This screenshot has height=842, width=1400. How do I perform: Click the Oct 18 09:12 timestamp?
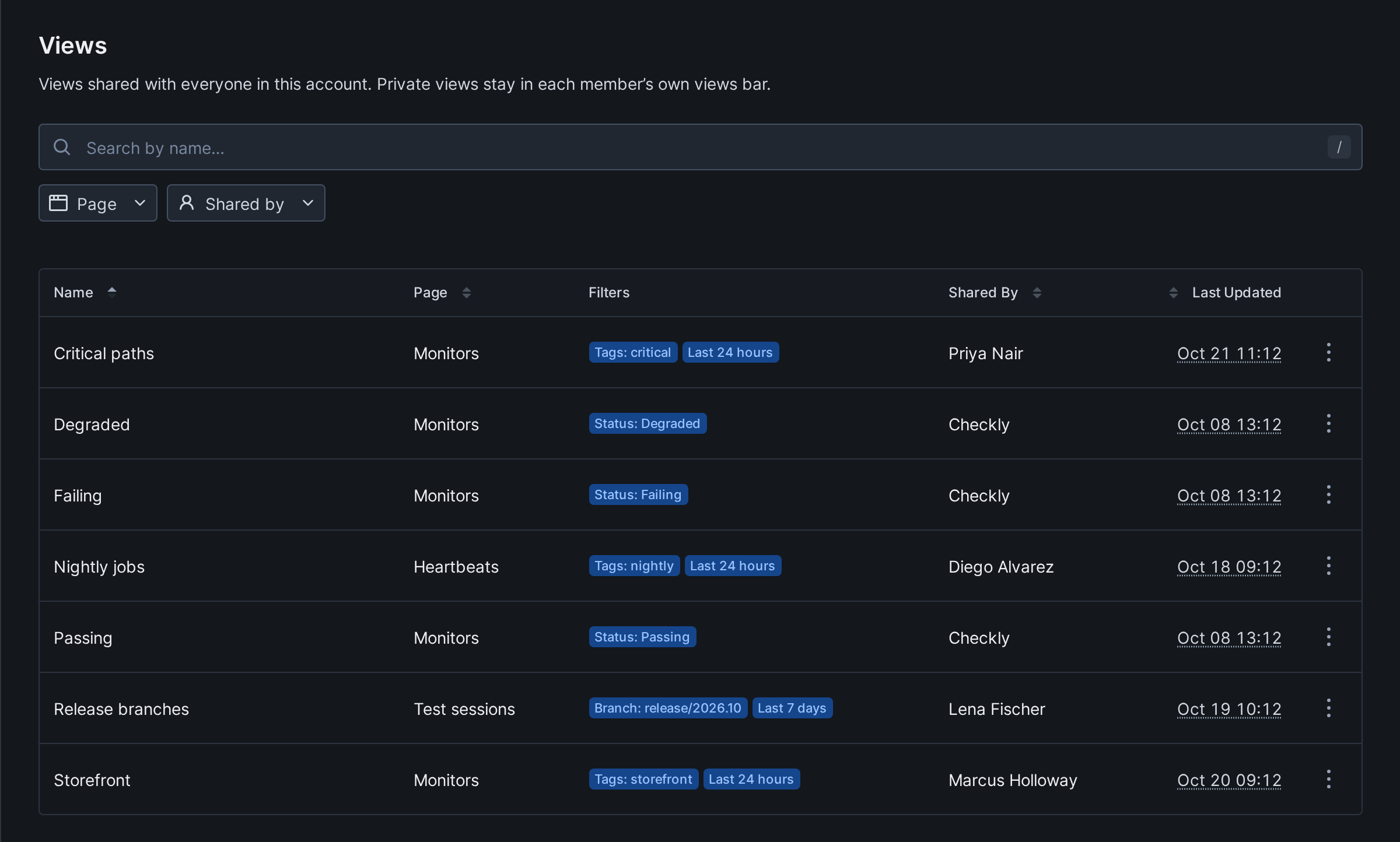pos(1229,567)
